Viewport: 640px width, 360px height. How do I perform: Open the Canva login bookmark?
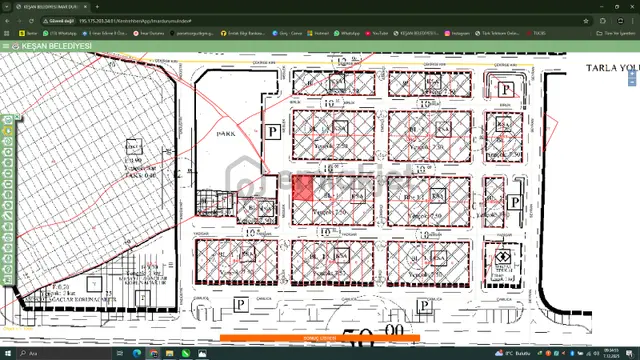pyautogui.click(x=287, y=33)
